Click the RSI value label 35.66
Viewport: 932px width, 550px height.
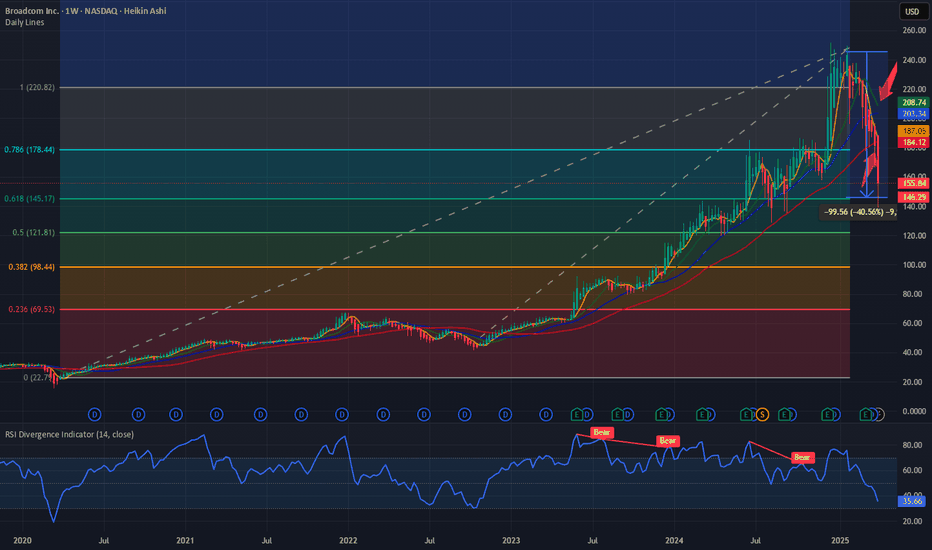[x=912, y=501]
